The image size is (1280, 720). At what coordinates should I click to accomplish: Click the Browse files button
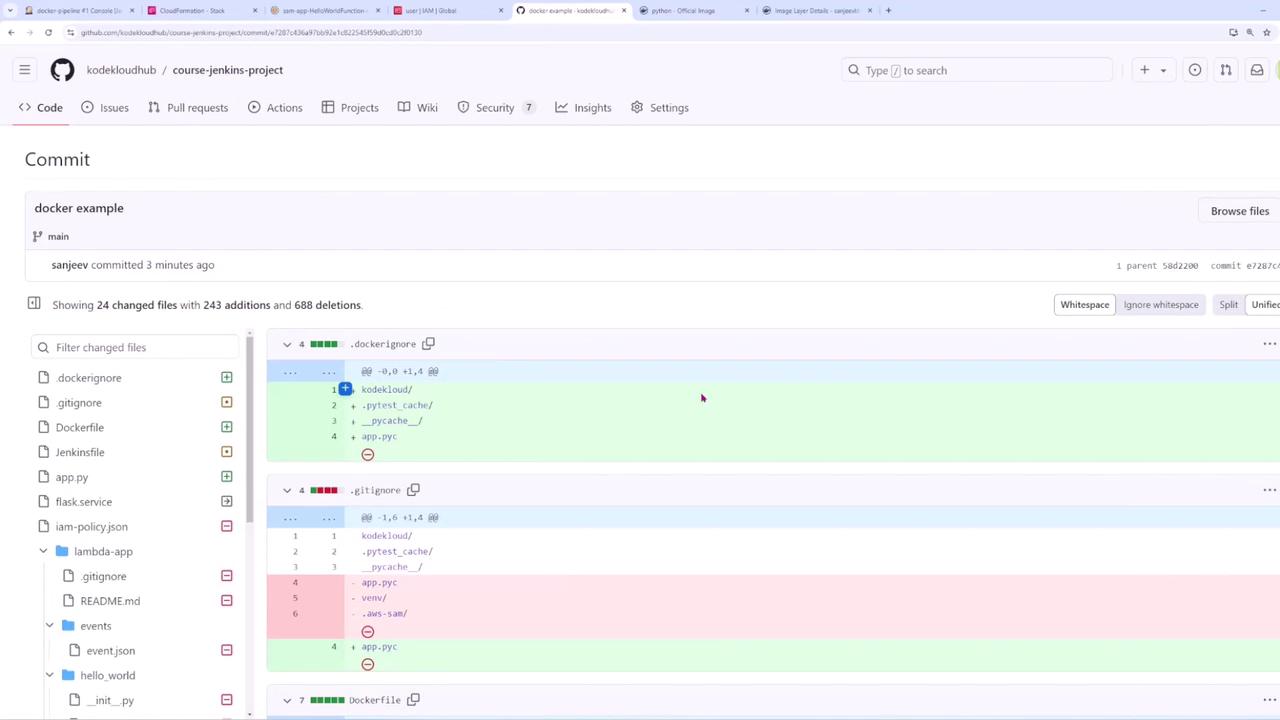coord(1240,211)
